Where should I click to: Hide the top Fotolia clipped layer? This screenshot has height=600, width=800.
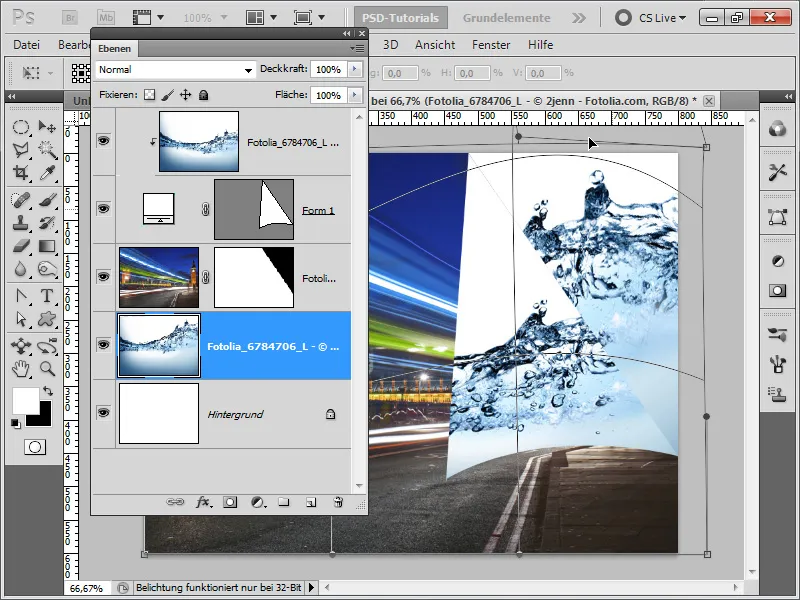[x=104, y=140]
